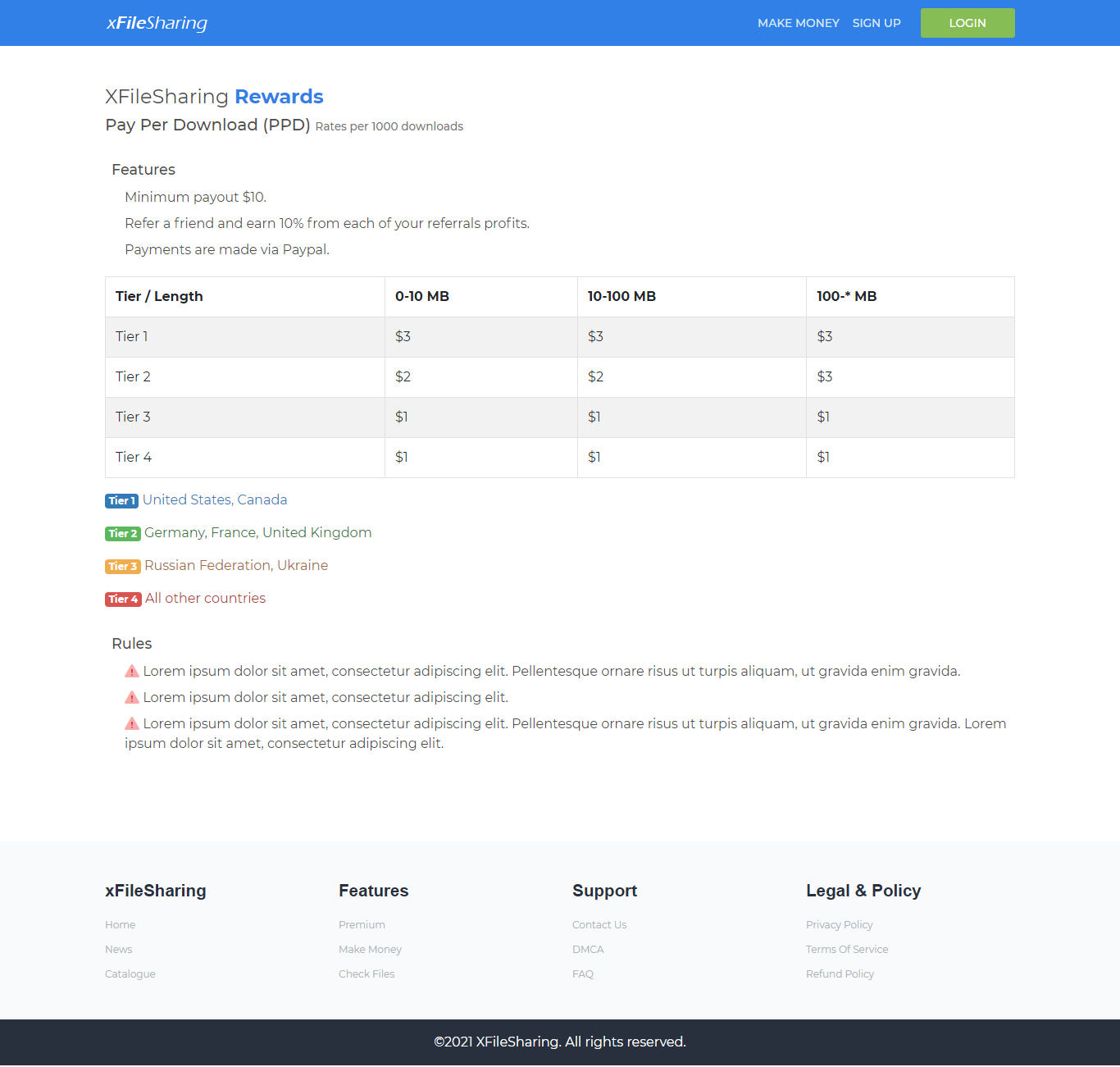Image resolution: width=1120 pixels, height=1067 pixels.
Task: Click the 'XFileSharing Rewards' heading
Action: pos(214,97)
